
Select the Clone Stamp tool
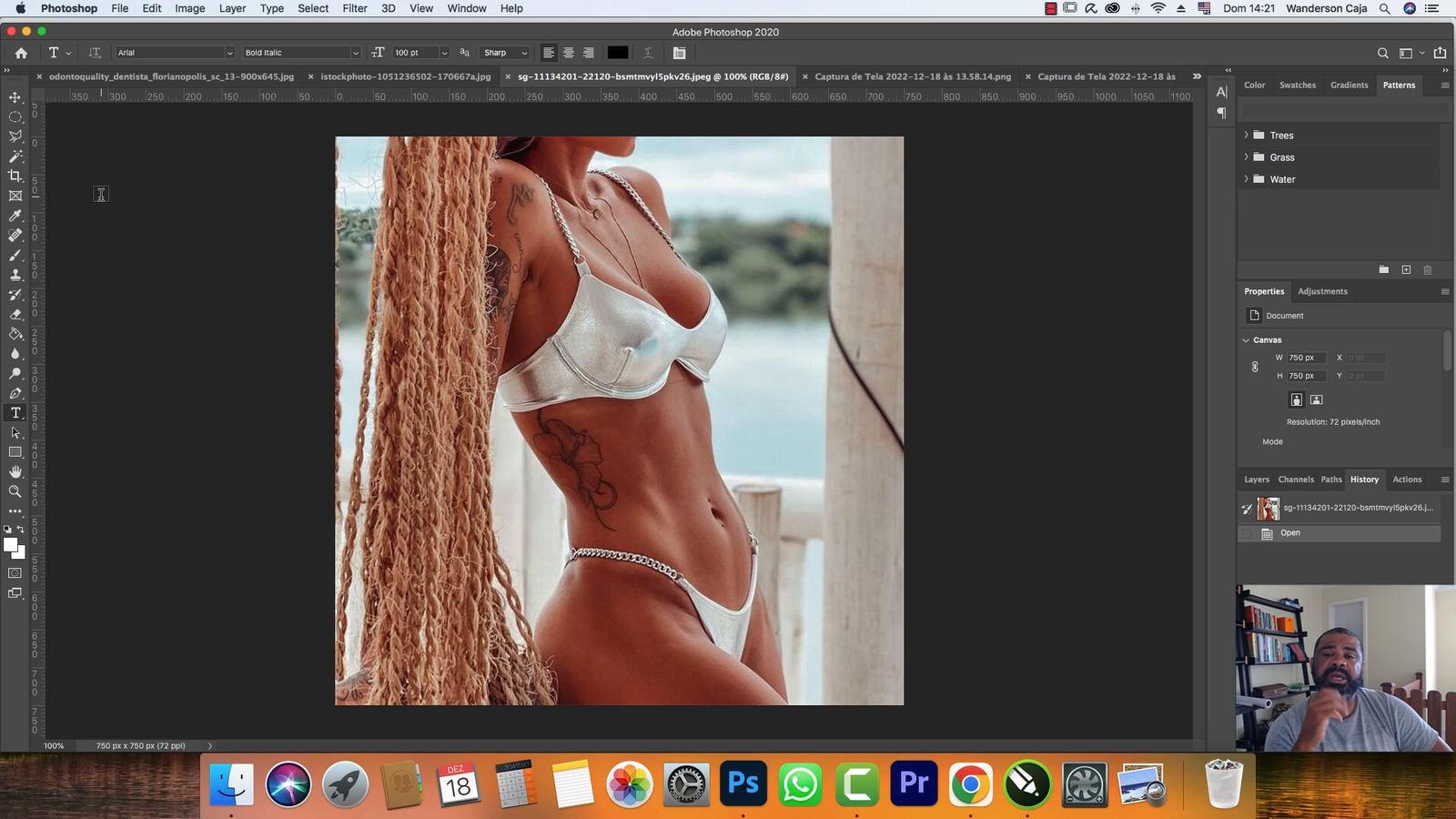pyautogui.click(x=15, y=275)
